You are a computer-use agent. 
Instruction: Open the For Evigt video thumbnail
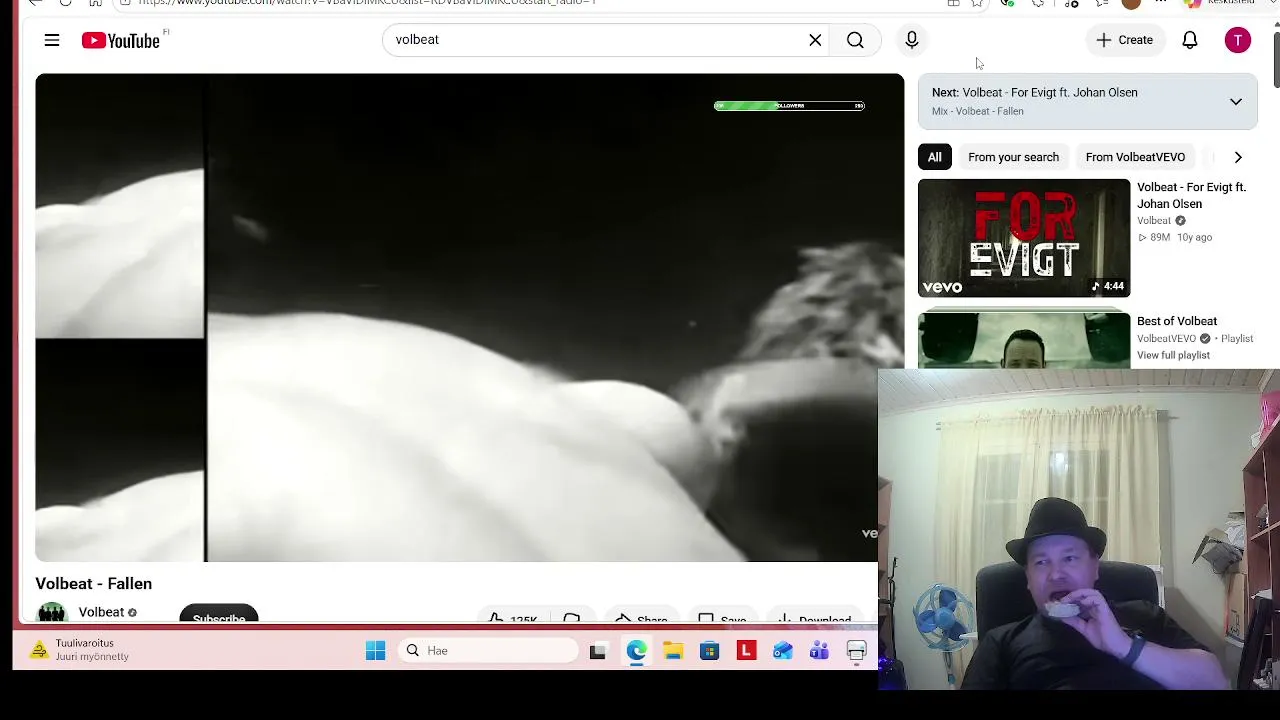(x=1024, y=238)
